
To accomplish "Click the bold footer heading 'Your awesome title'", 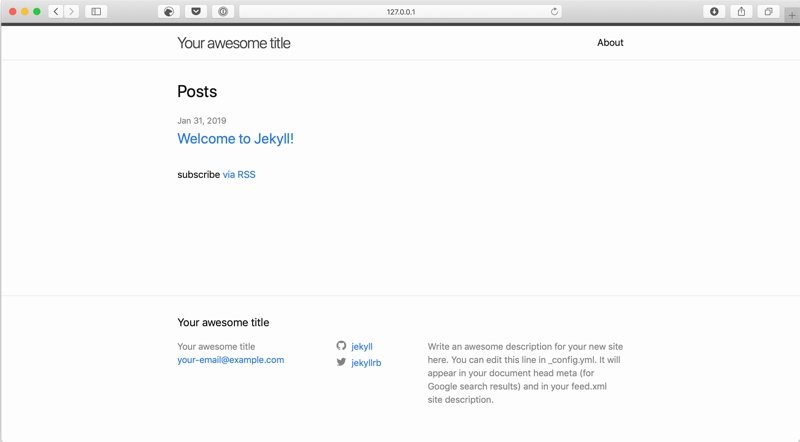I will tap(223, 322).
